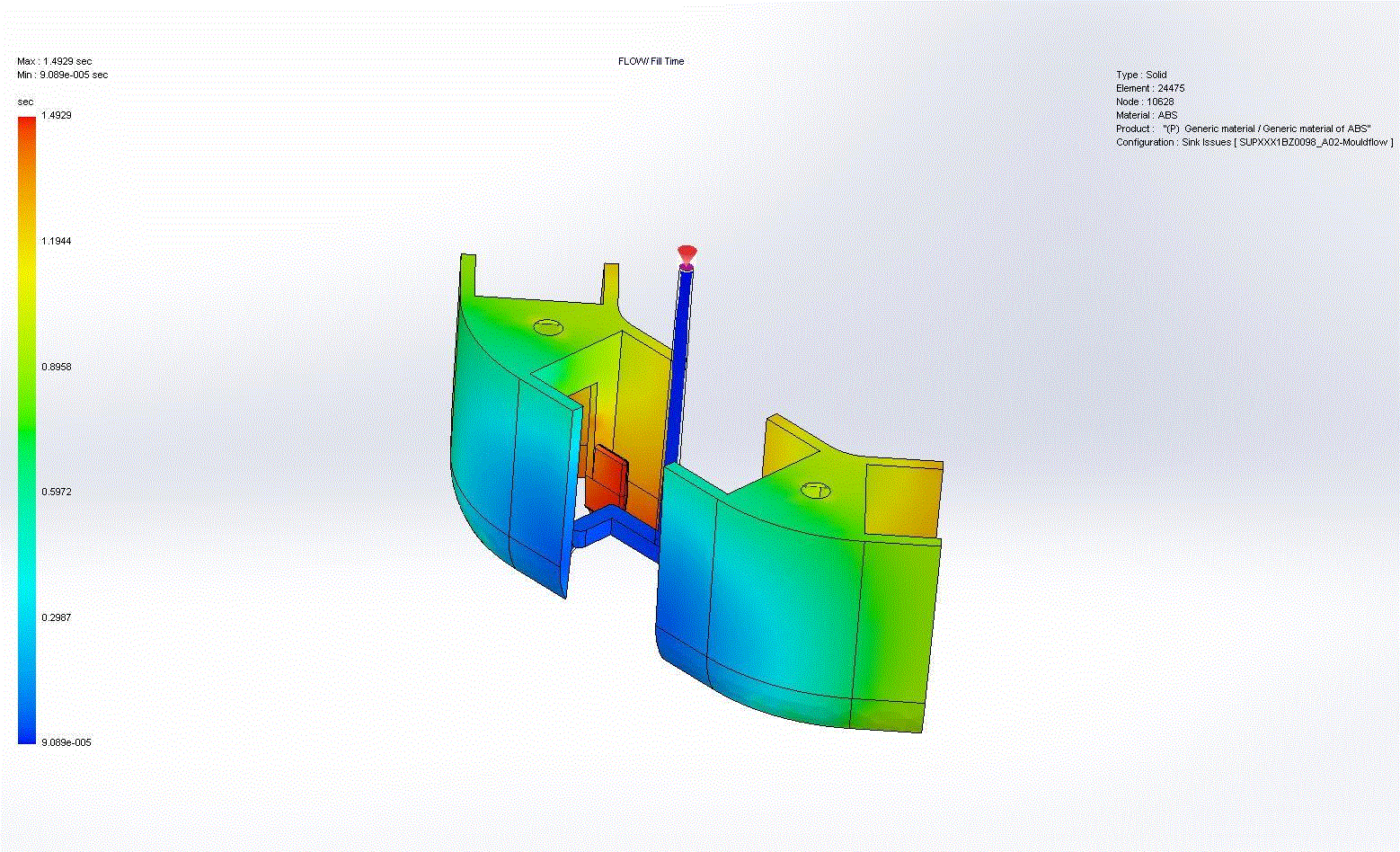Select the Material : ABS info line
The image size is (1400, 852).
pos(1147,115)
